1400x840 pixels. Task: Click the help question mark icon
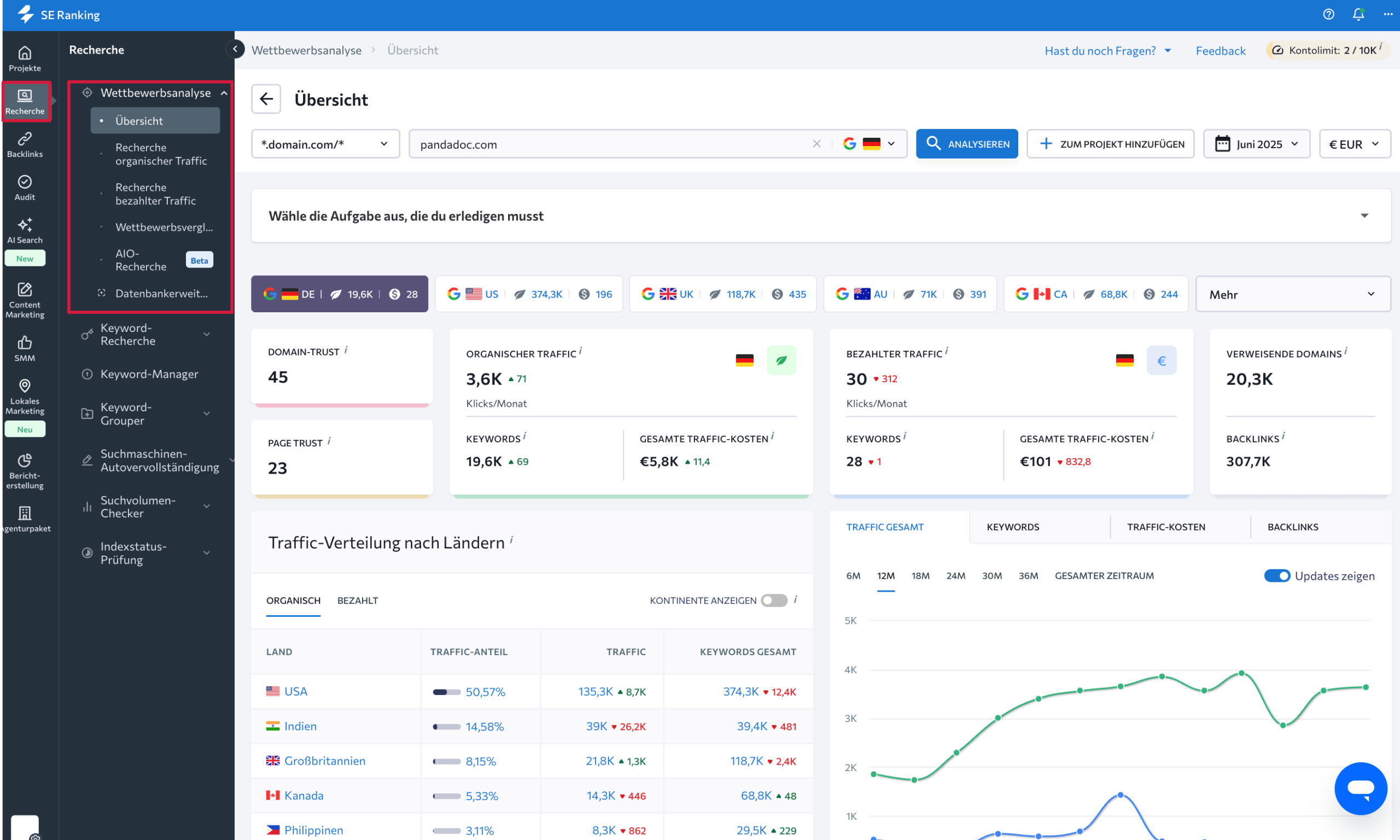click(1328, 14)
